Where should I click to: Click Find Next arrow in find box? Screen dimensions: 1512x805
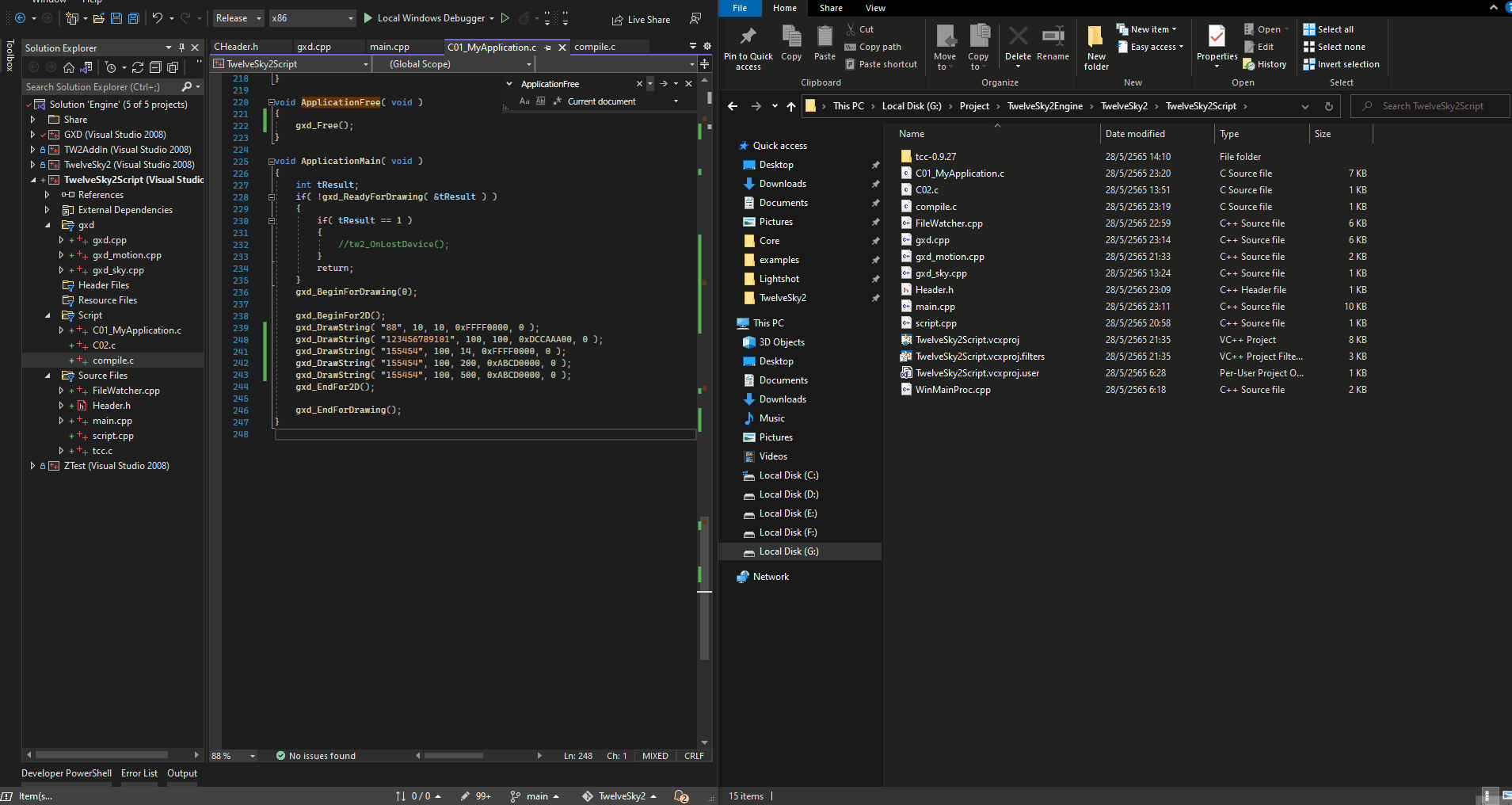[664, 84]
